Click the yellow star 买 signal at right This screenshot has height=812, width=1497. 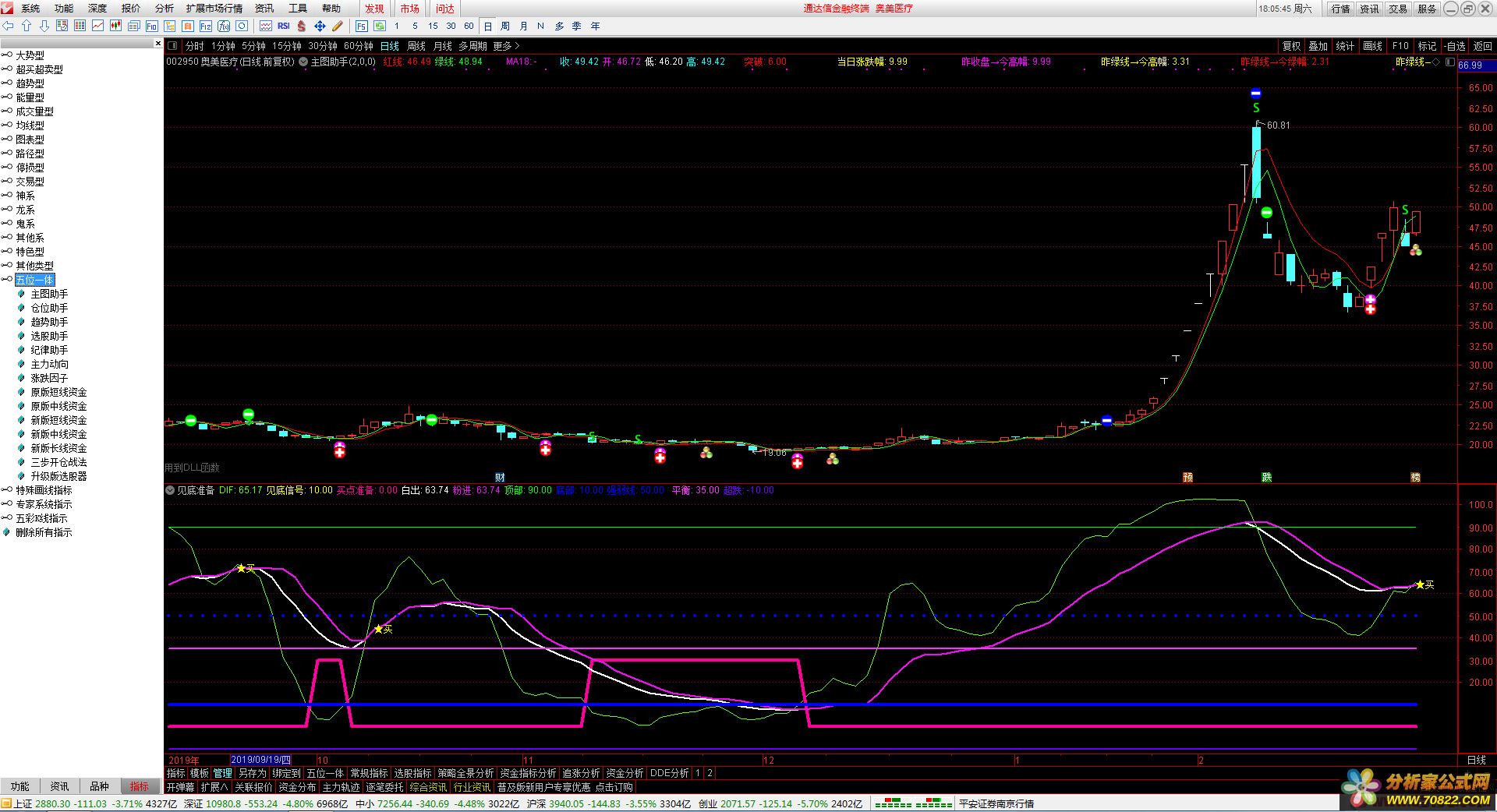[1420, 584]
